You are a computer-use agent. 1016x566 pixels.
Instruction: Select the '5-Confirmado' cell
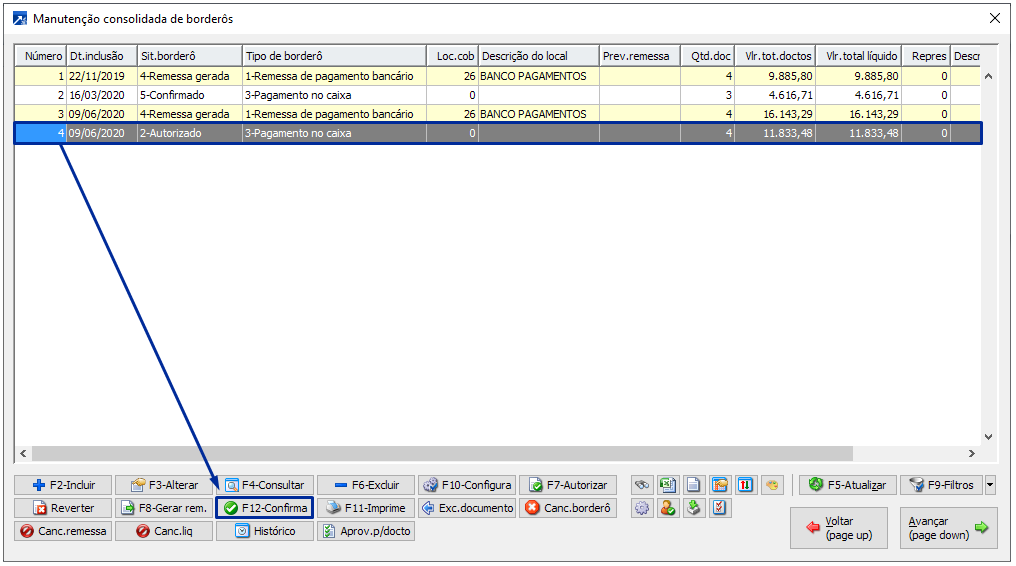(x=190, y=95)
